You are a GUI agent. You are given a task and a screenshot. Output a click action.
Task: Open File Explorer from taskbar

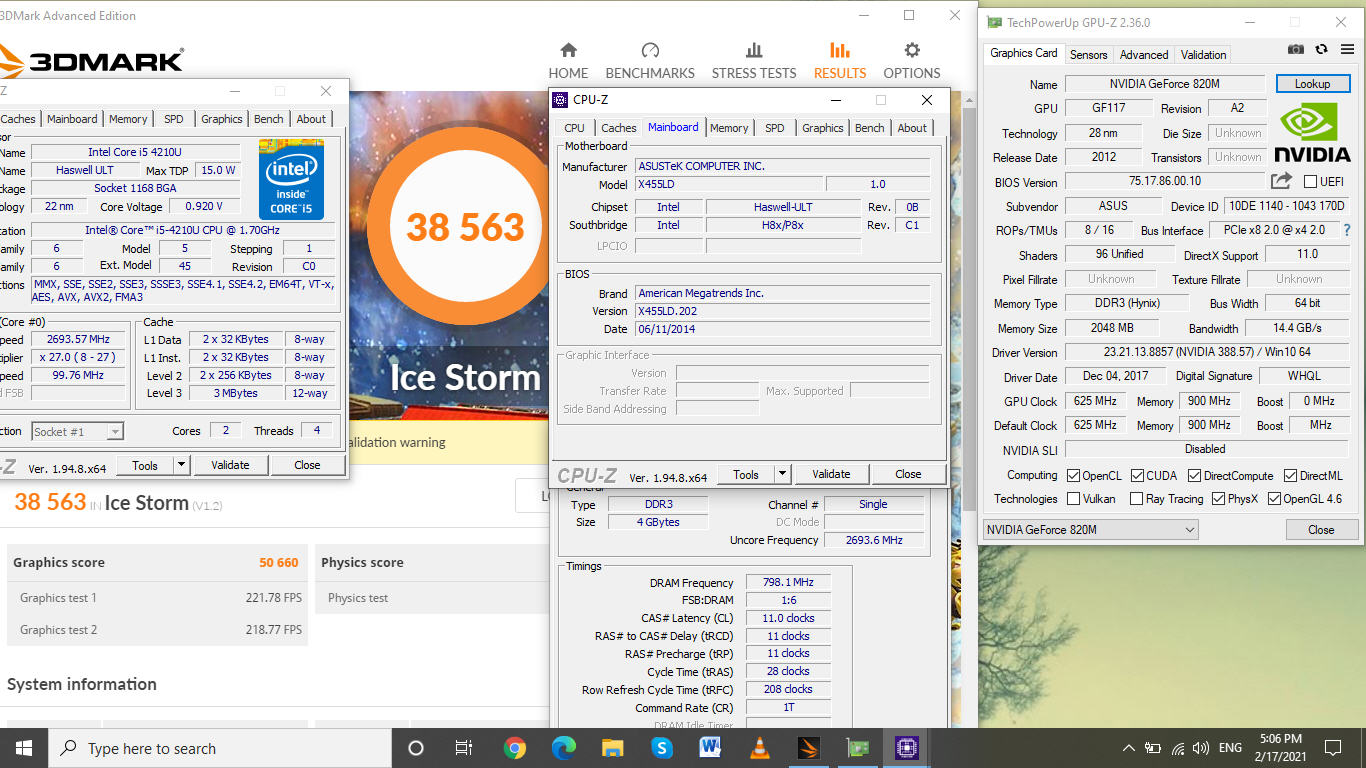(x=613, y=748)
